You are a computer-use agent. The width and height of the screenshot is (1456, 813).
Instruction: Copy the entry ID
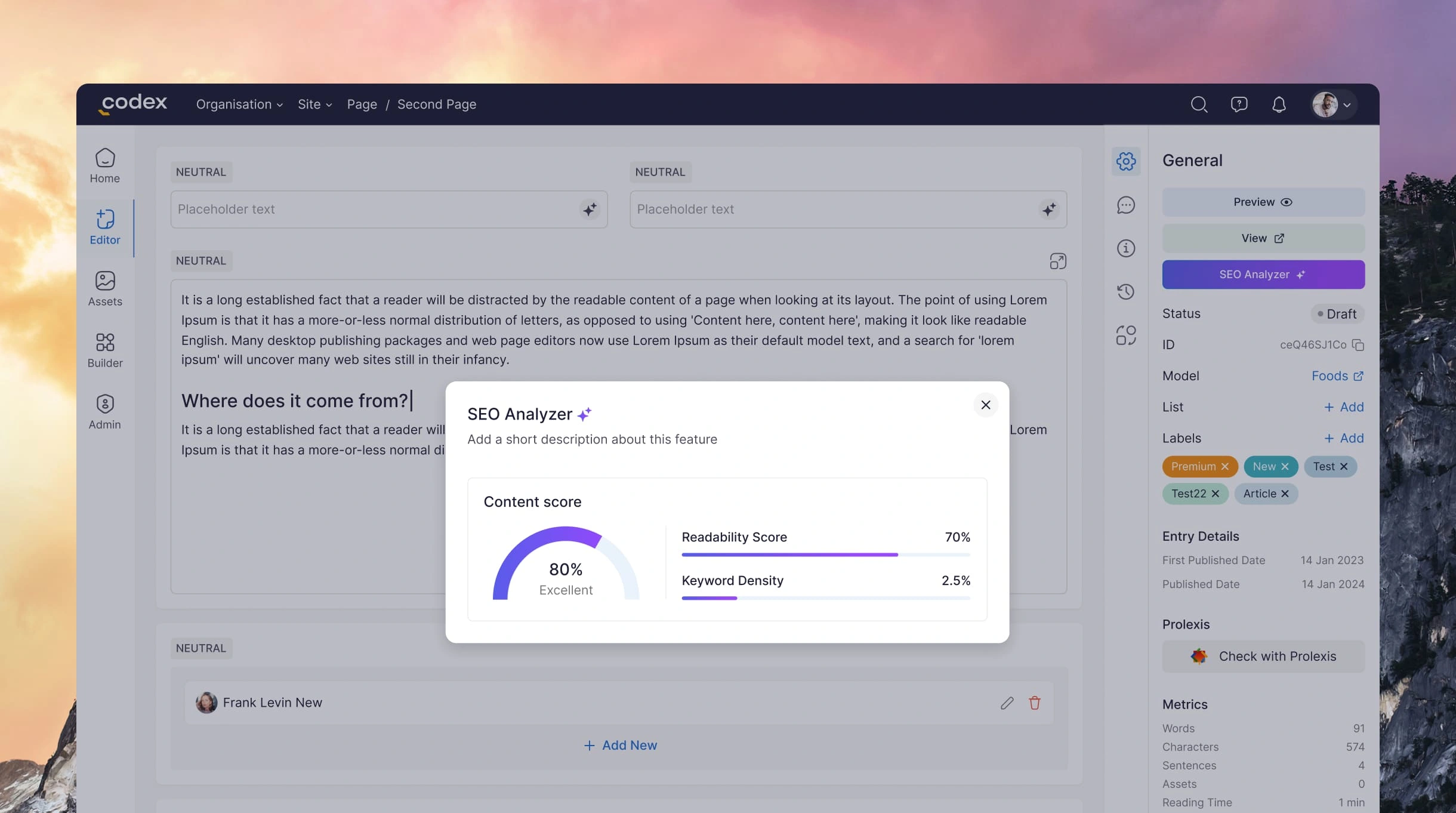[x=1358, y=345]
